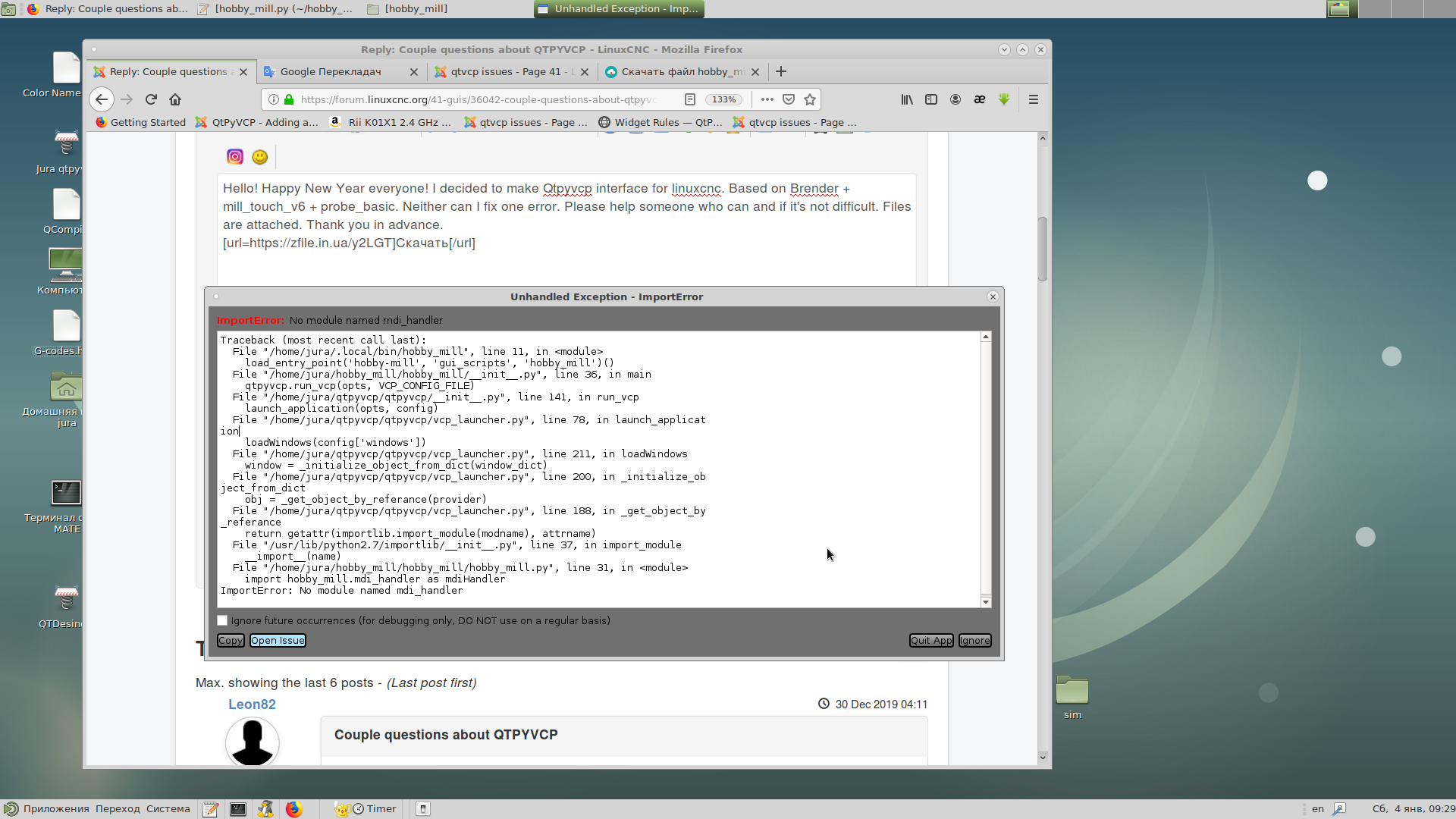Screen dimensions: 1456x819
Task: Reload the forum page
Action: (x=151, y=99)
